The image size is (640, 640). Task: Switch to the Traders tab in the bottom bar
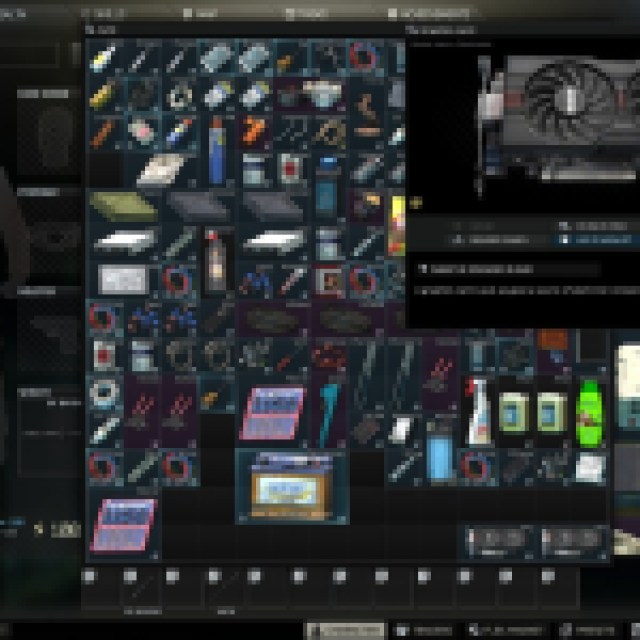tap(430, 631)
